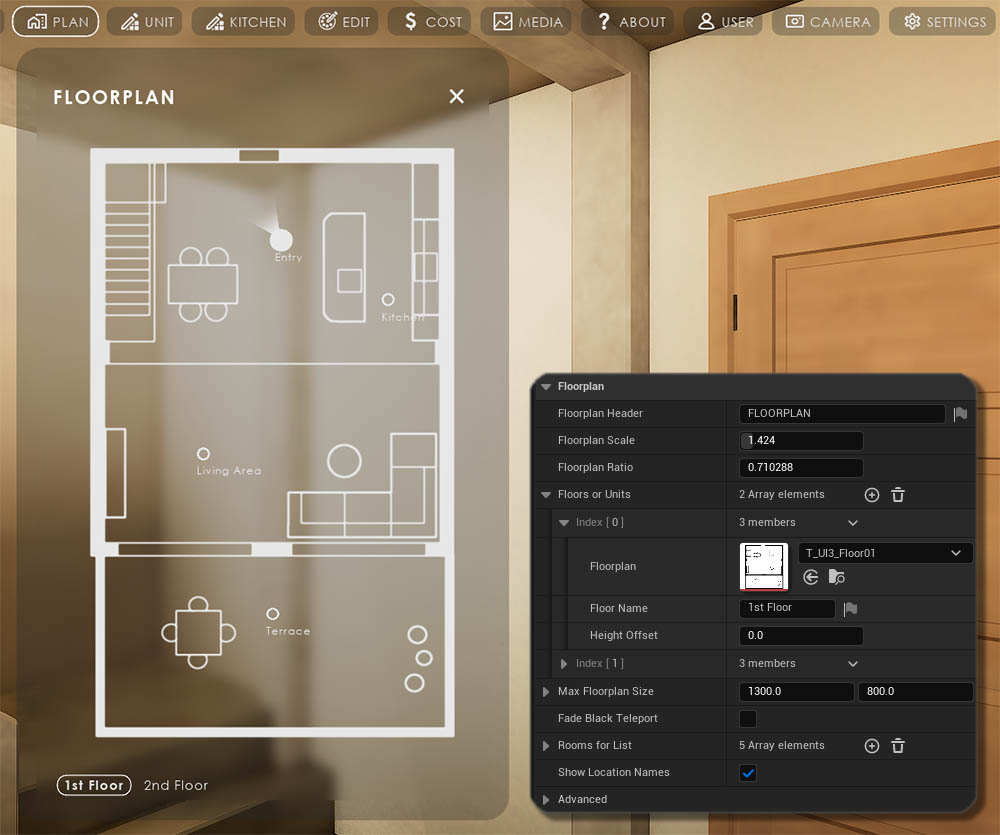
Task: Click the T_UI3_Floor01 floorplan thumbnail
Action: click(764, 566)
